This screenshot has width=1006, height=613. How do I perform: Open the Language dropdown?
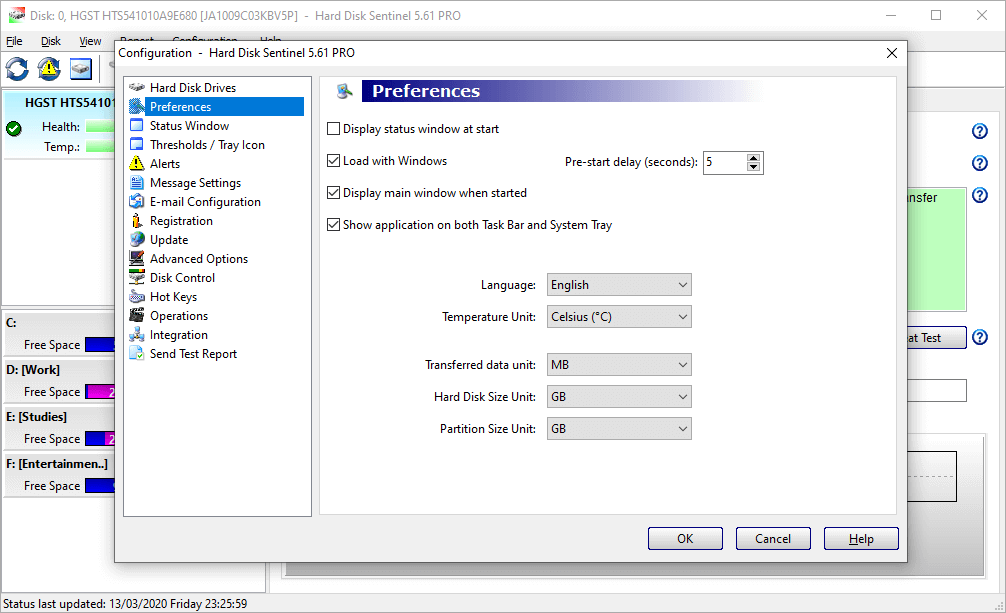tap(619, 284)
